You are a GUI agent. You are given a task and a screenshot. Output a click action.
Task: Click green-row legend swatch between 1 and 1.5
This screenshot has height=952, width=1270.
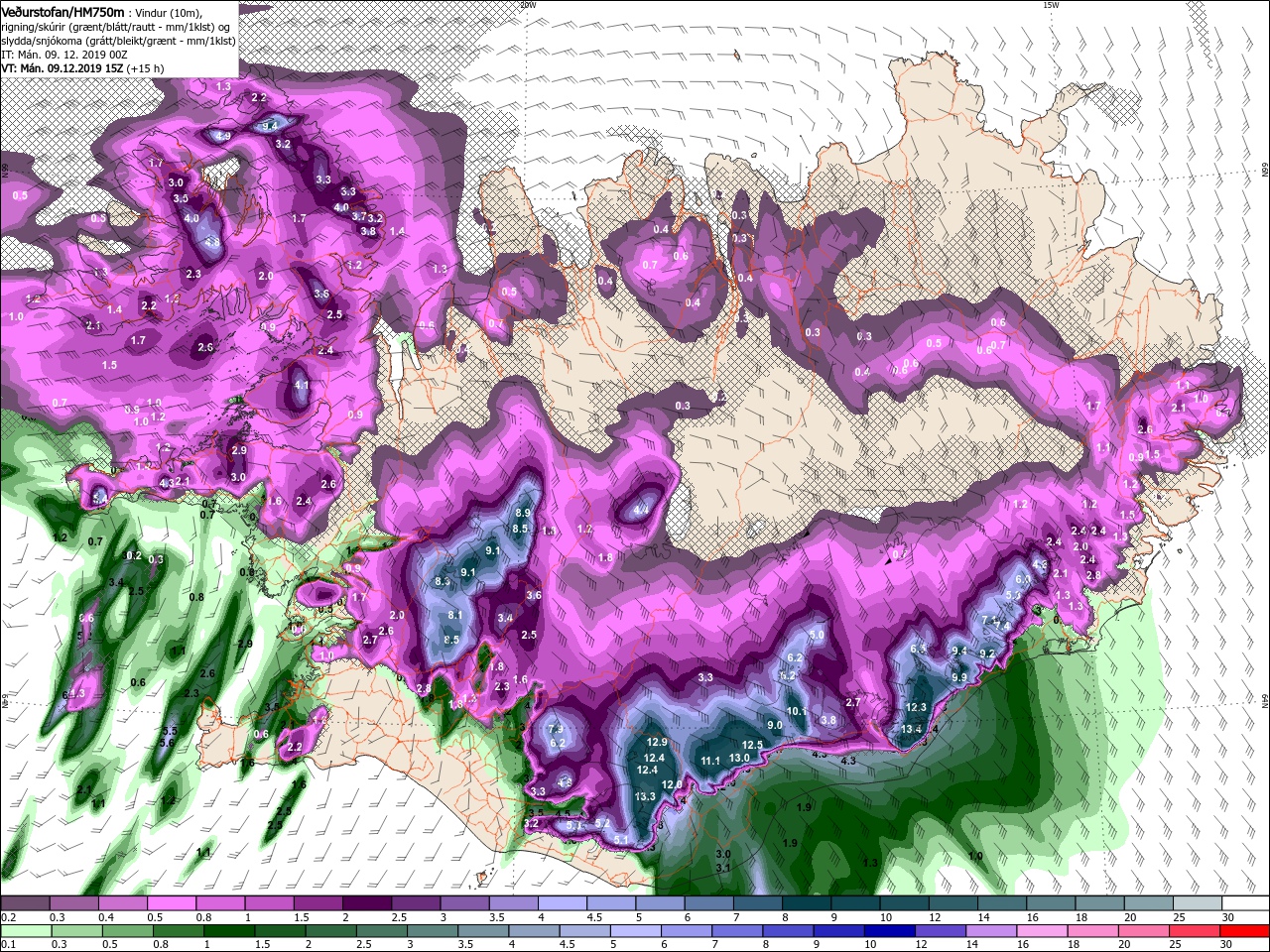coord(228,931)
